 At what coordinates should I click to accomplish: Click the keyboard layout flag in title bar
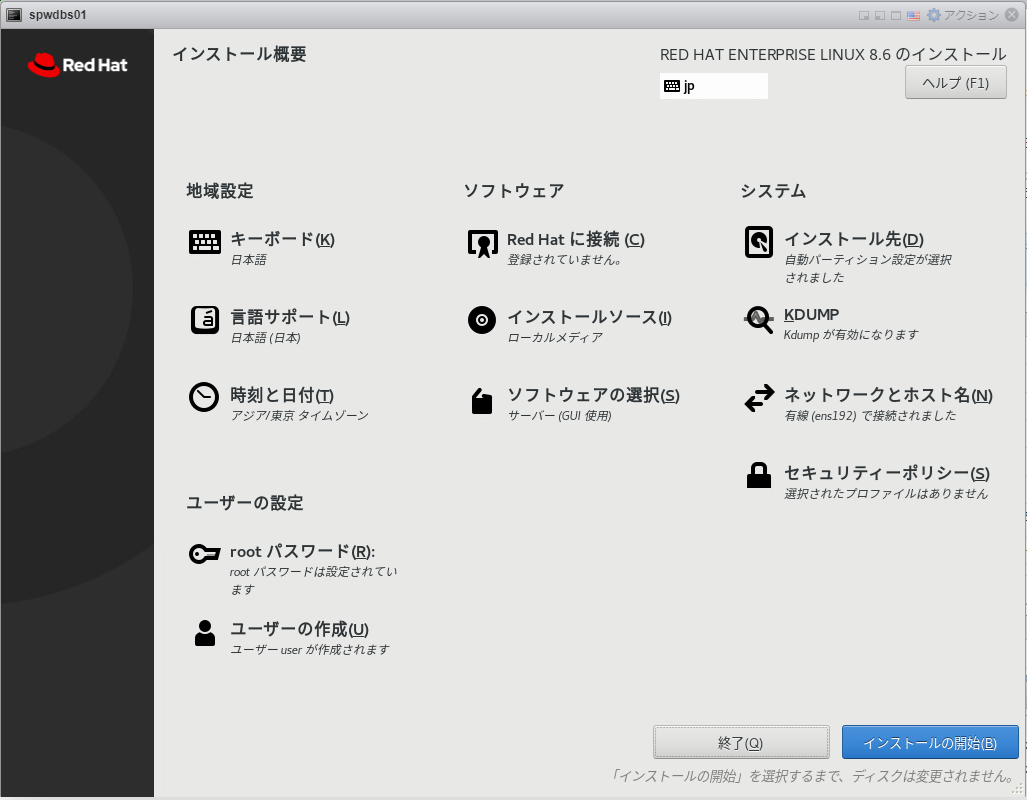coord(915,14)
